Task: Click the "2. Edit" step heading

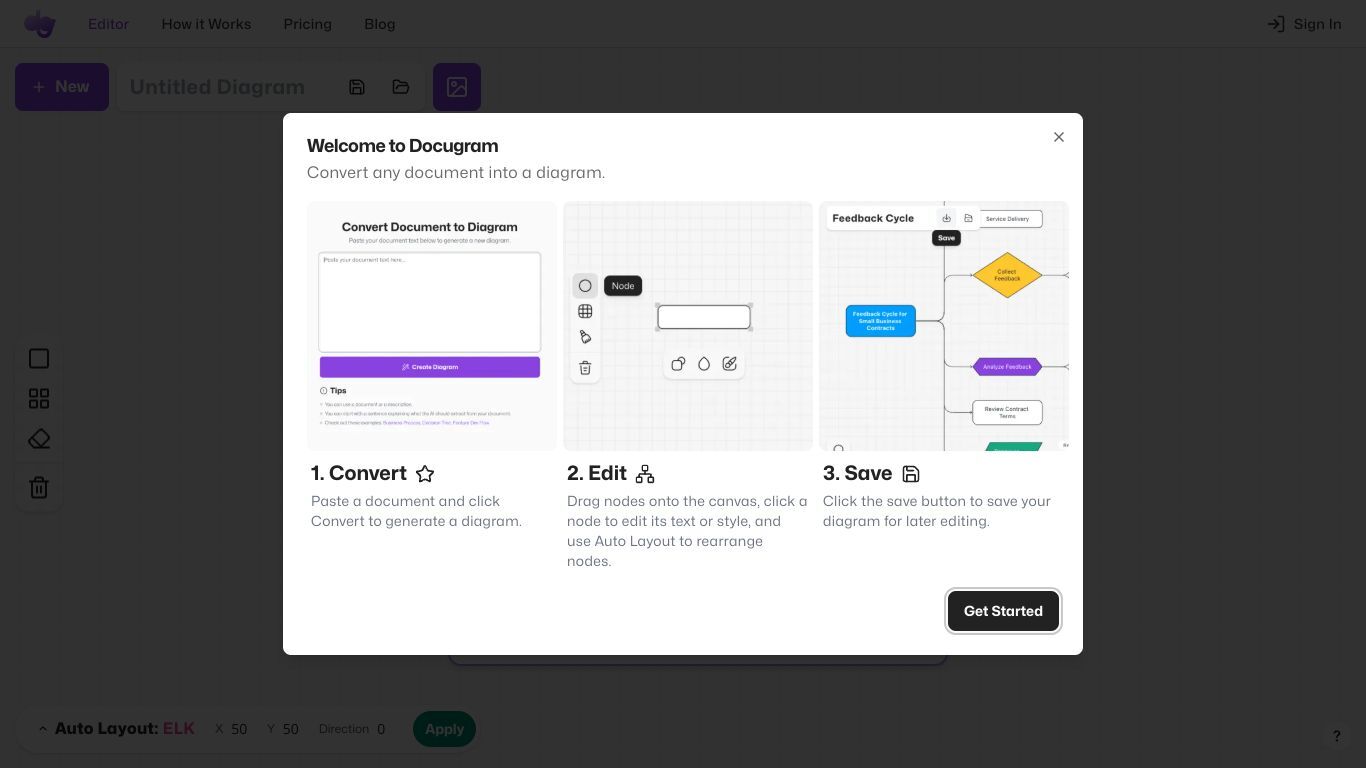Action: tap(597, 474)
